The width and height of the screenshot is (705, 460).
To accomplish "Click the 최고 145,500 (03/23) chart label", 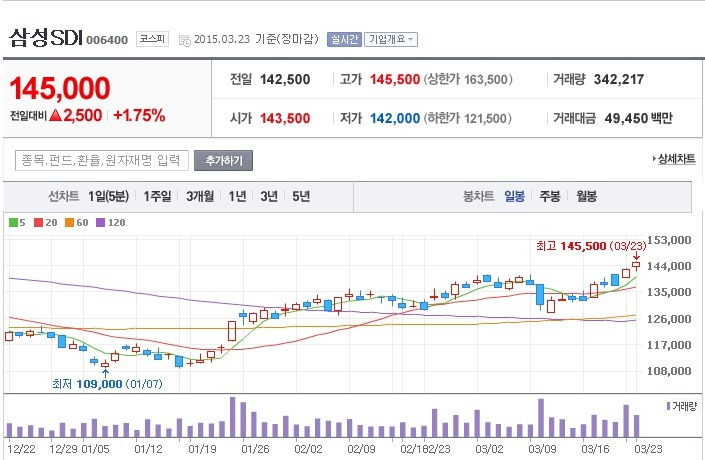I will [x=591, y=246].
